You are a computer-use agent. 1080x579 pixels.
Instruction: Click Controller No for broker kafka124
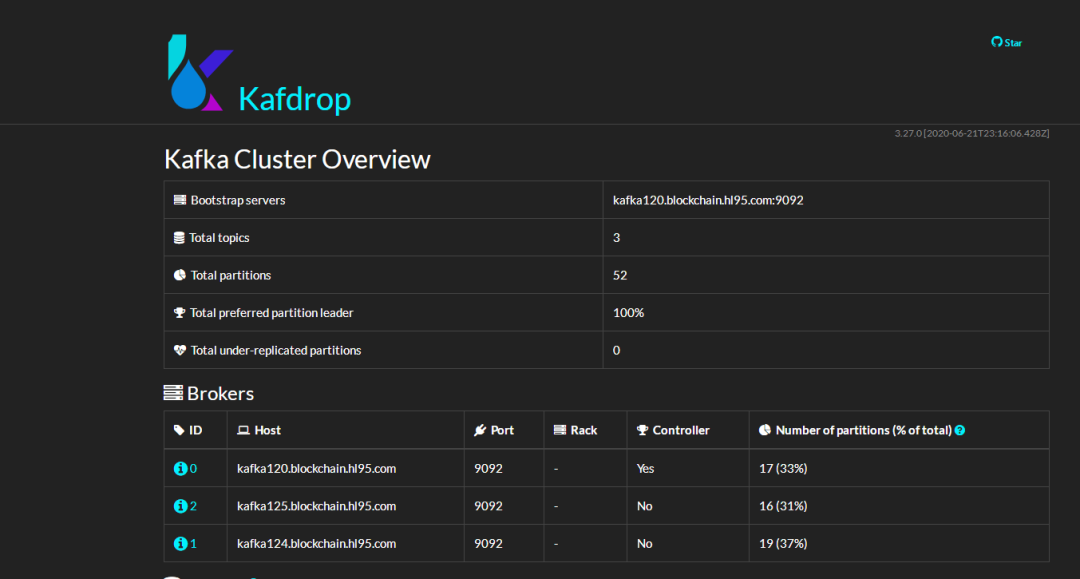pos(644,544)
